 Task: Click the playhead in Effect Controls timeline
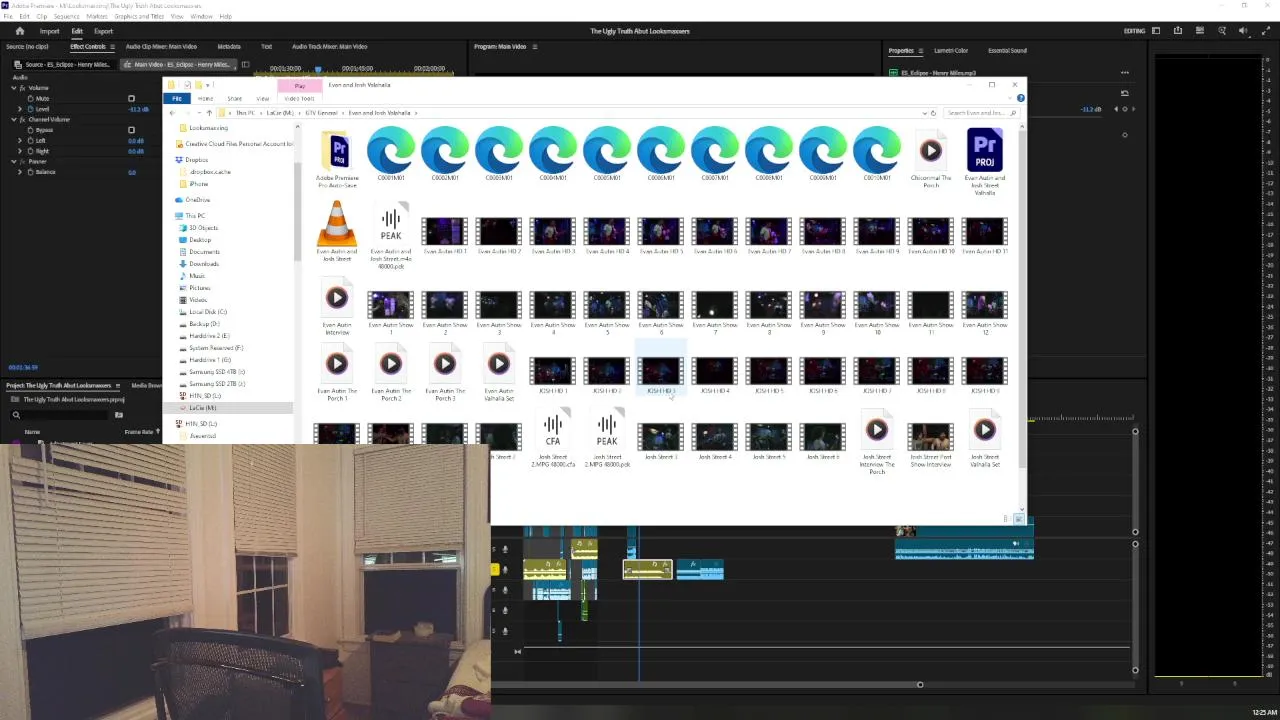pos(318,69)
